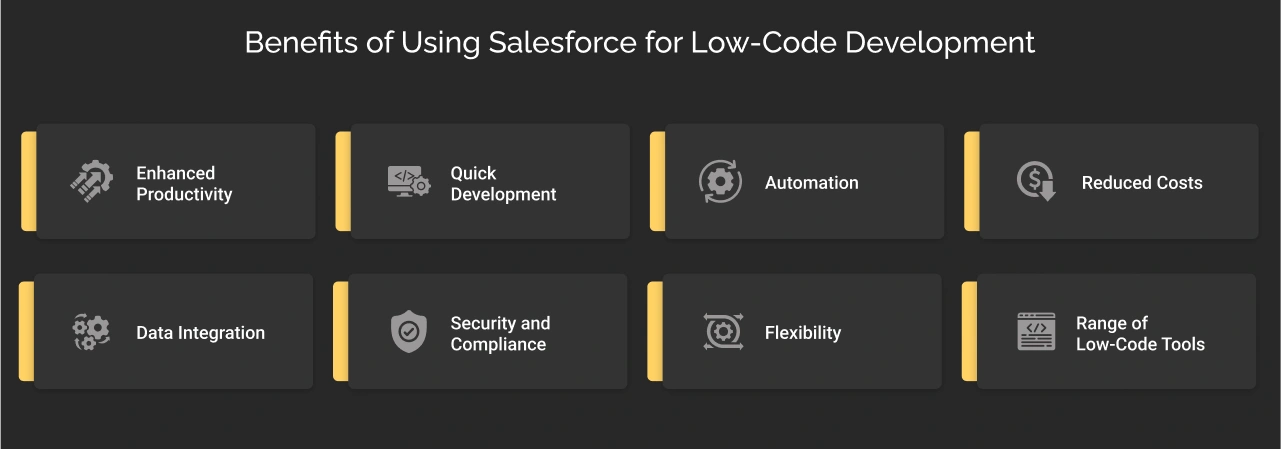Click the Reduced Costs dollar icon
Screen dimensions: 1281x449
pyautogui.click(x=1036, y=182)
